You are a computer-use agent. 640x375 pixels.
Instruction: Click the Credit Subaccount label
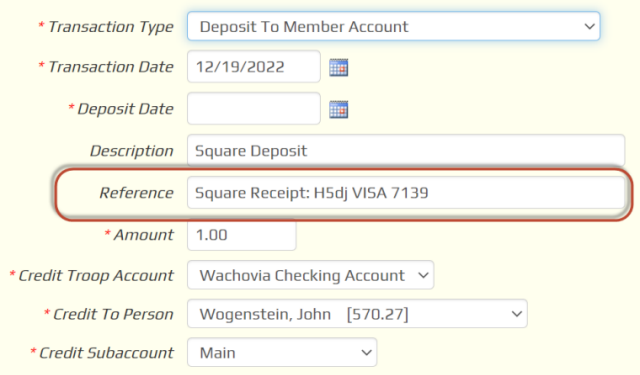point(106,353)
